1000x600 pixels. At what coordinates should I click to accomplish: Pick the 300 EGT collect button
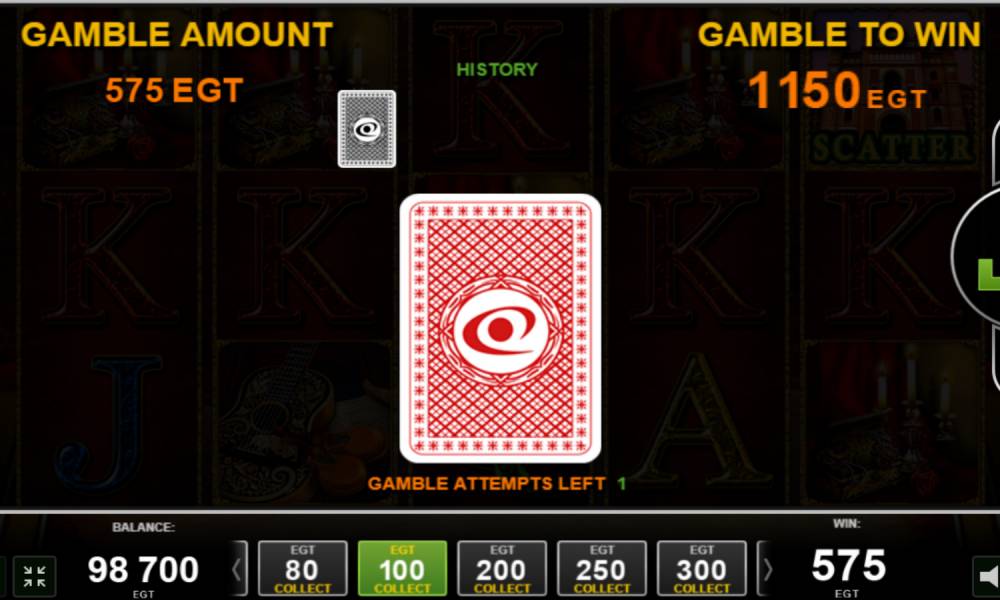(702, 568)
